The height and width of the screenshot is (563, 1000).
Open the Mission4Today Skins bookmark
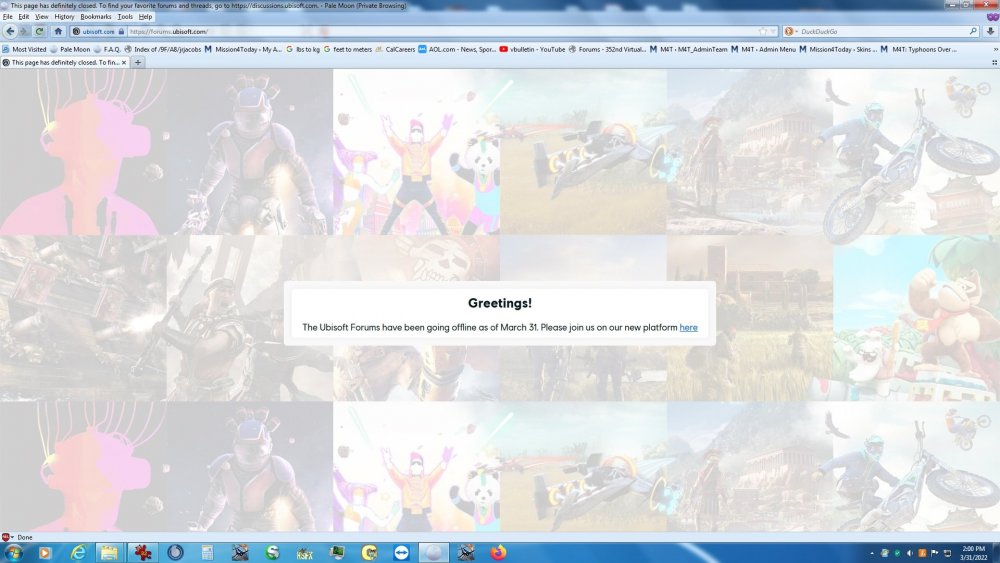pyautogui.click(x=838, y=49)
